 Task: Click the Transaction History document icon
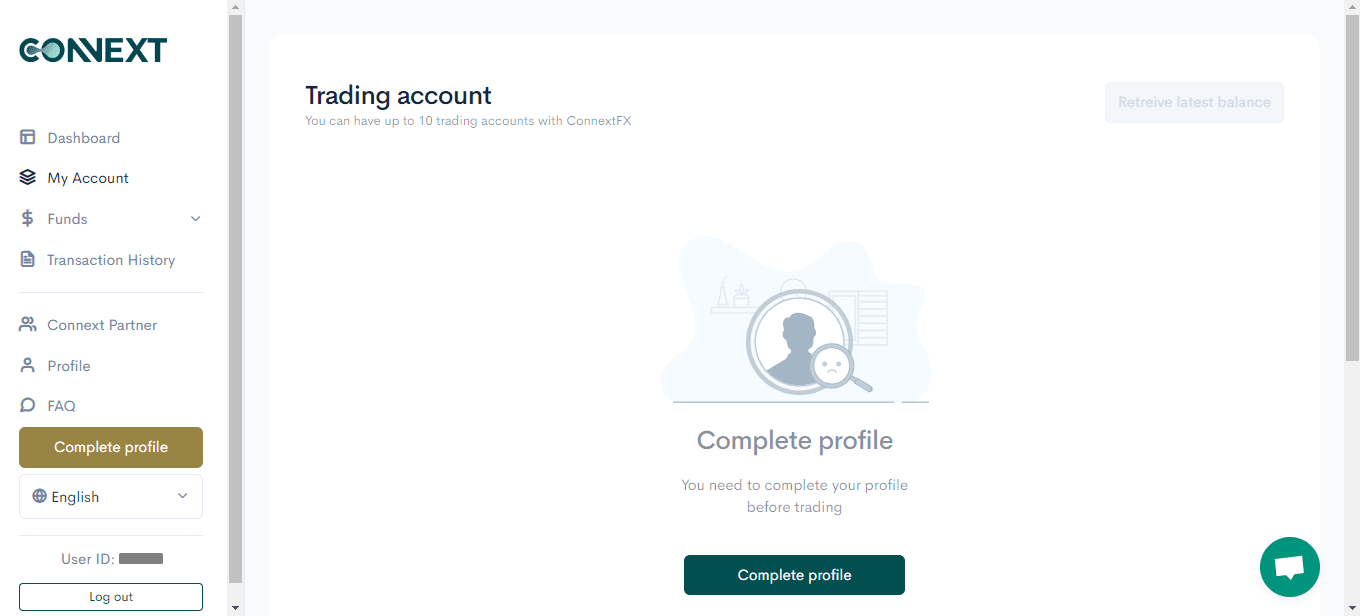[28, 260]
